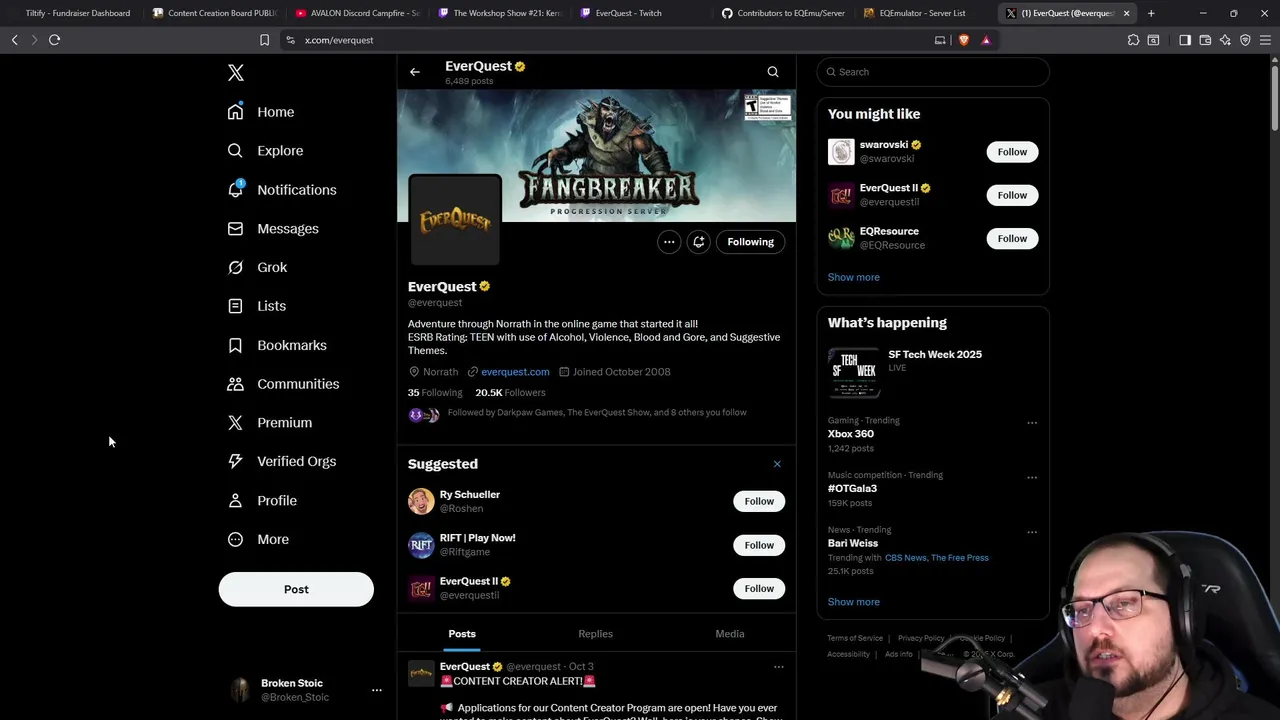Click the Communities icon in sidebar
The image size is (1280, 720).
235,384
